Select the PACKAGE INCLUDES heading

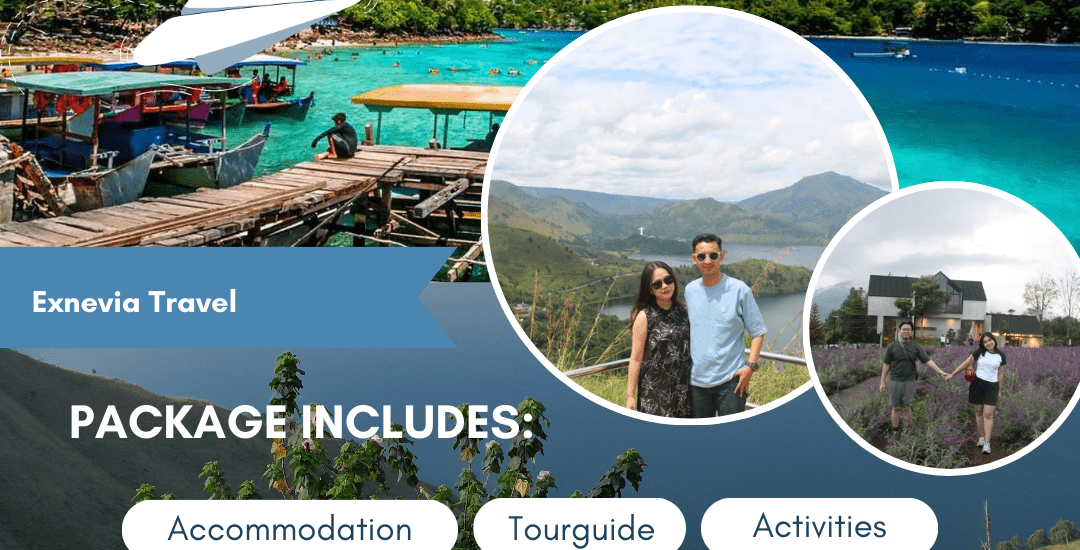[302, 422]
